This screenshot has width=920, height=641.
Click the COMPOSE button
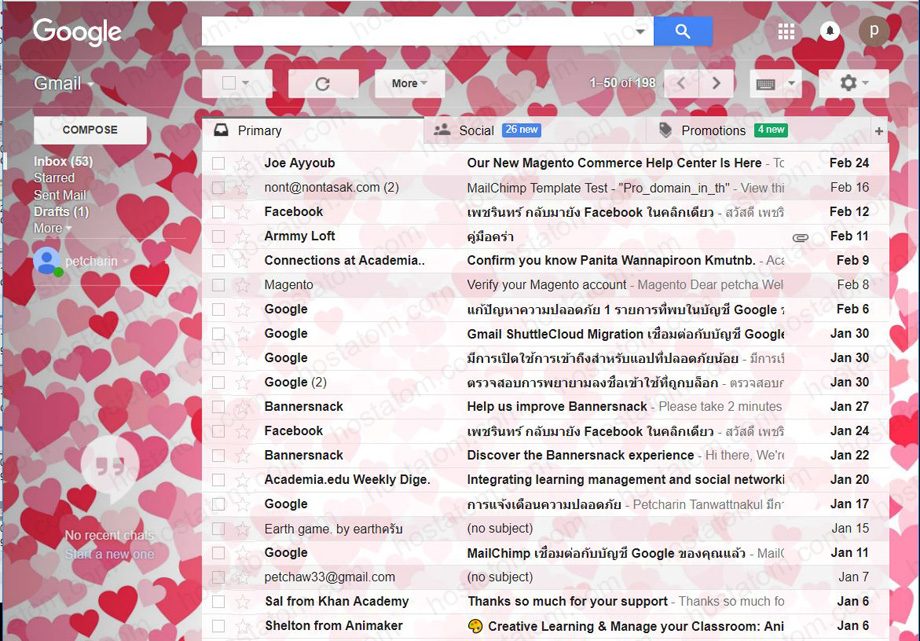pyautogui.click(x=89, y=129)
